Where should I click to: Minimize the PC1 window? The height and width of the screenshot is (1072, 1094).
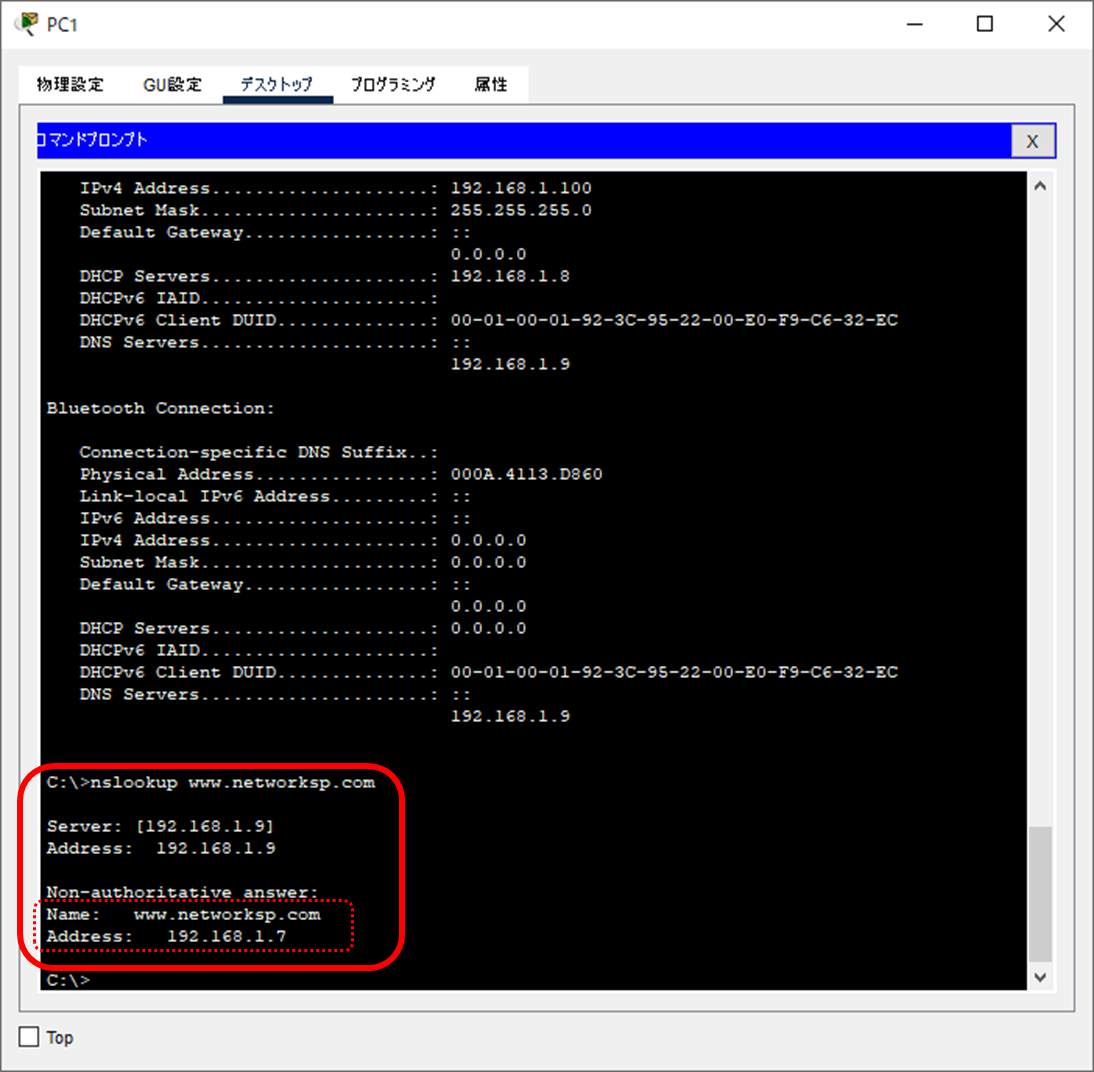(x=915, y=24)
